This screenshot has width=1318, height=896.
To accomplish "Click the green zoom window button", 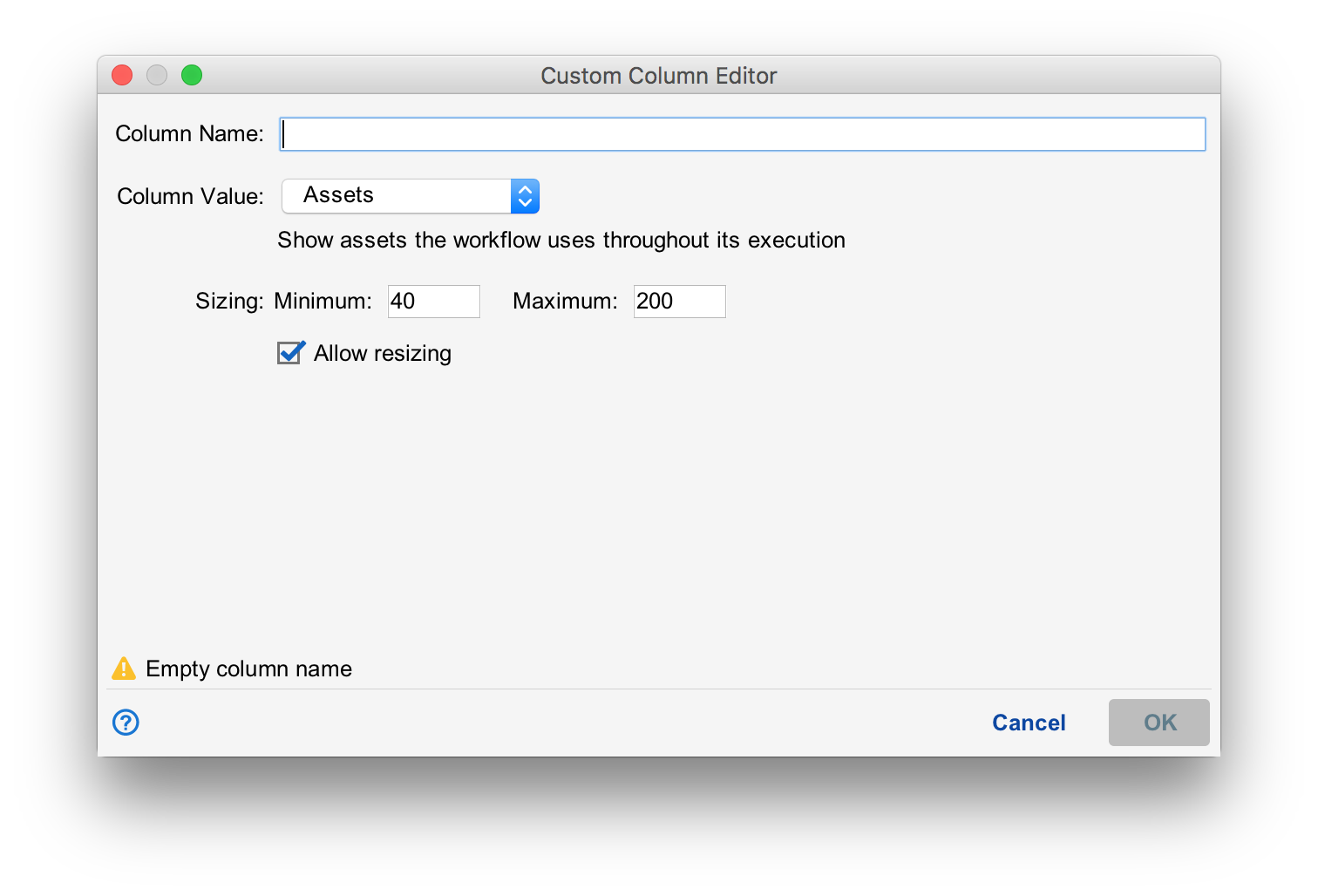I will click(x=192, y=76).
